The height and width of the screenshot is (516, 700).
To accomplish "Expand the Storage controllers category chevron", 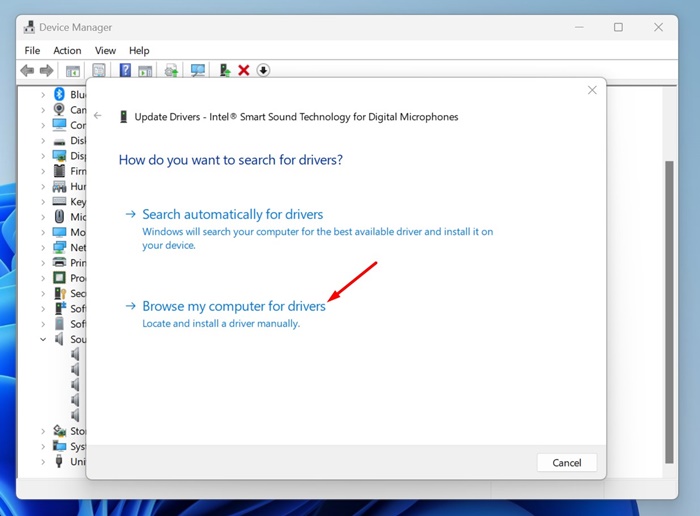I will (43, 431).
